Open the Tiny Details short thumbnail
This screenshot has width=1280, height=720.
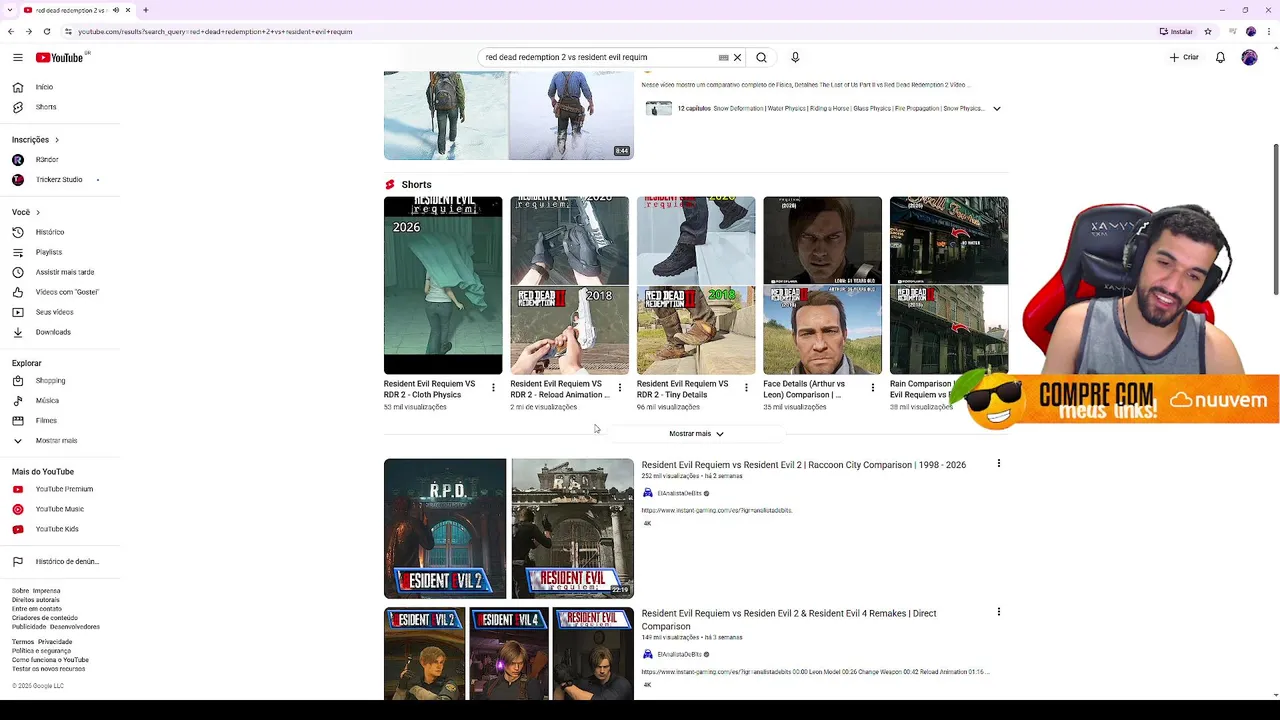696,285
